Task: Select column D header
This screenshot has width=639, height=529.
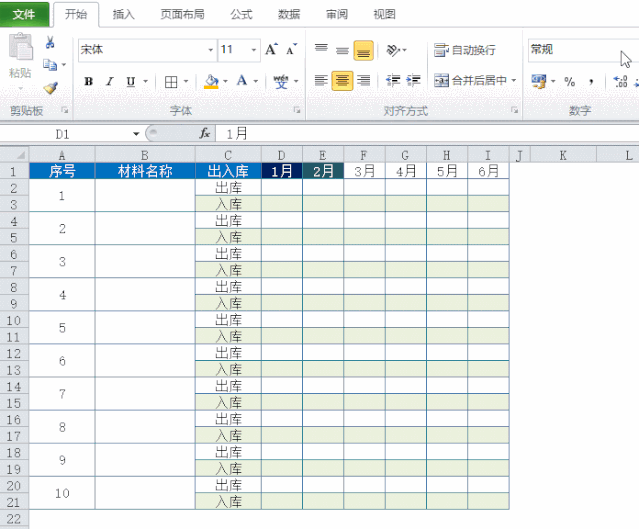Action: (x=282, y=155)
